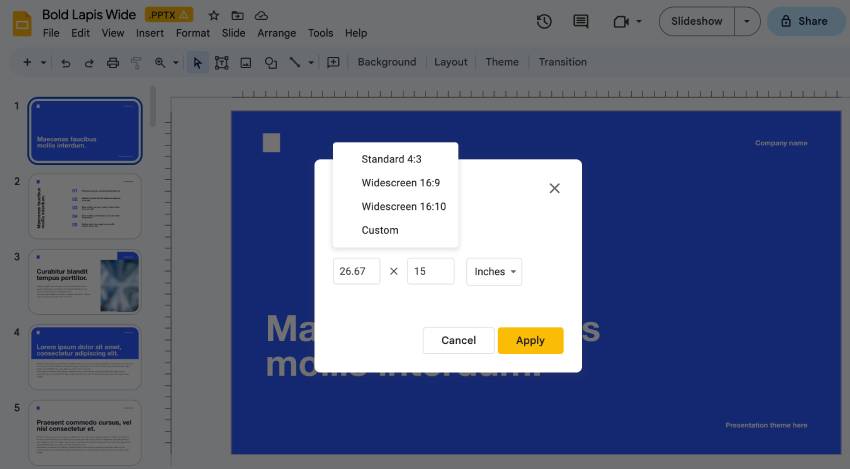
Task: Open the comments history icon
Action: pos(581,22)
